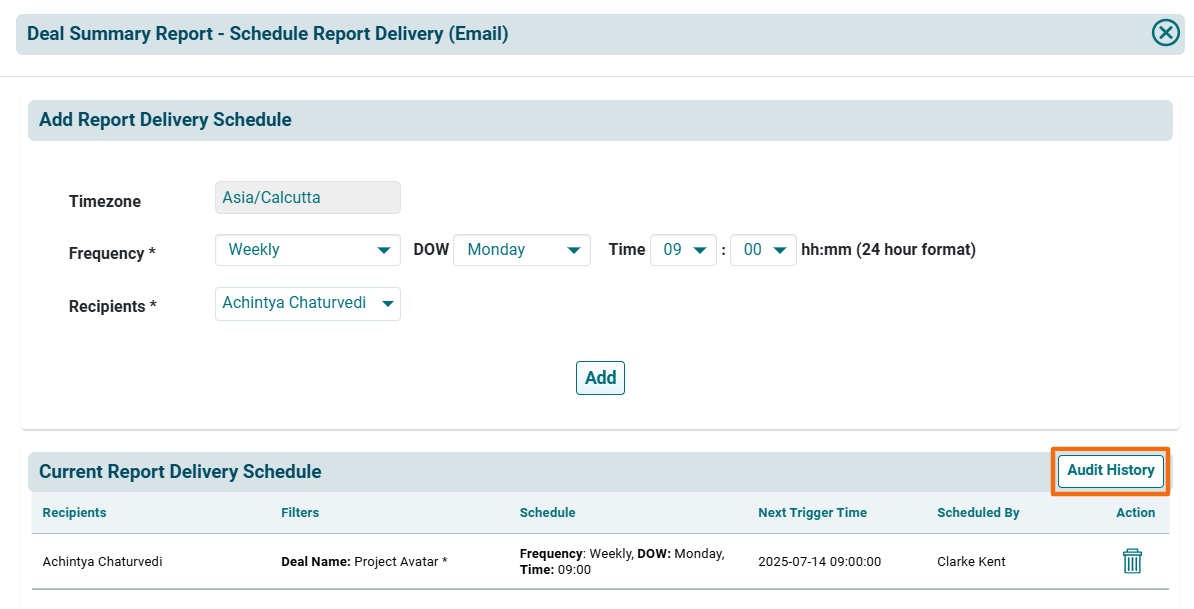This screenshot has width=1194, height=609.
Task: Open the Frequency dropdown showing Weekly
Action: (307, 250)
